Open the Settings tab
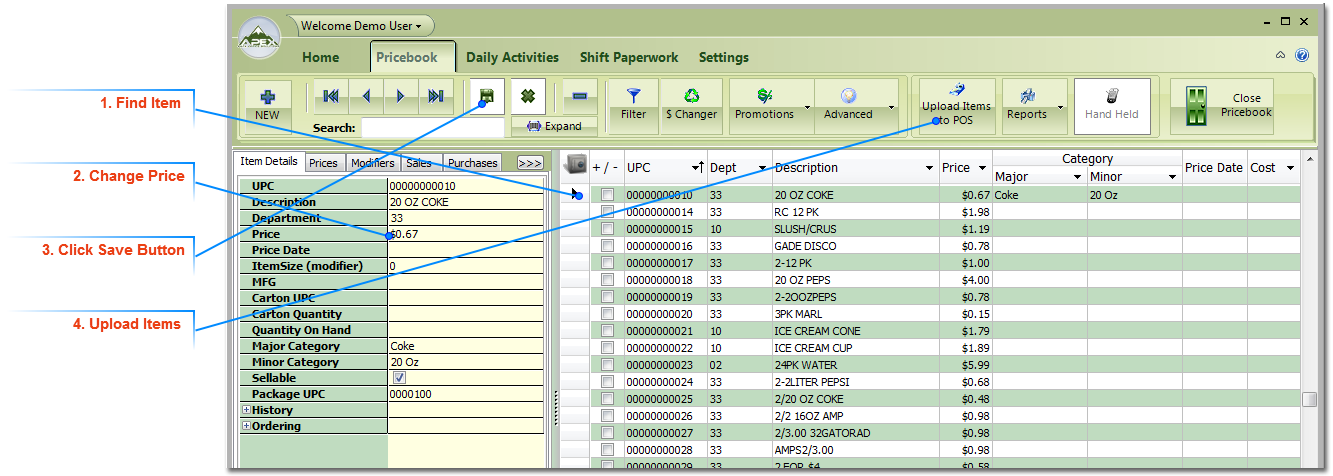 coord(724,57)
